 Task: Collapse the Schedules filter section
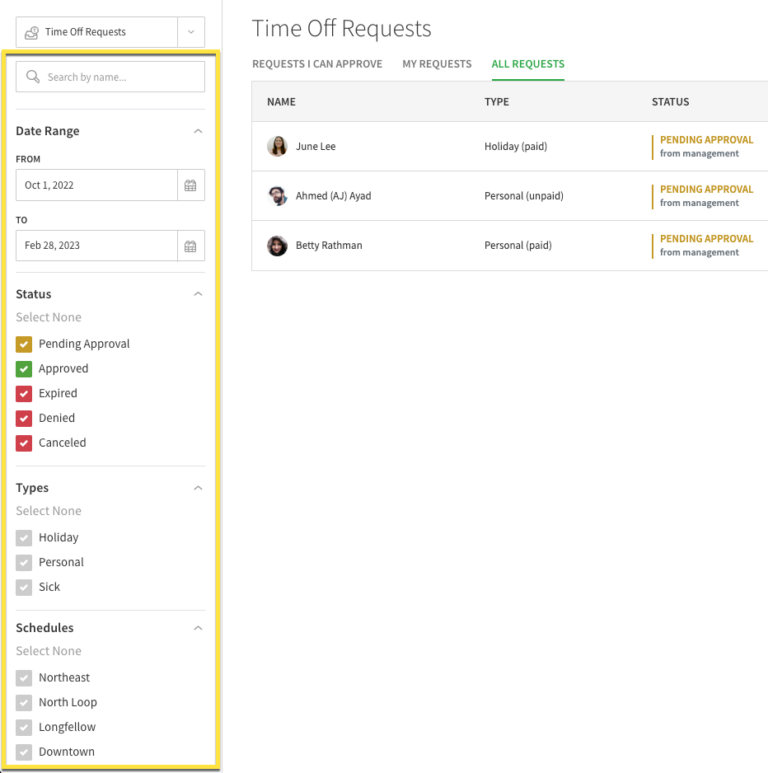click(x=198, y=628)
